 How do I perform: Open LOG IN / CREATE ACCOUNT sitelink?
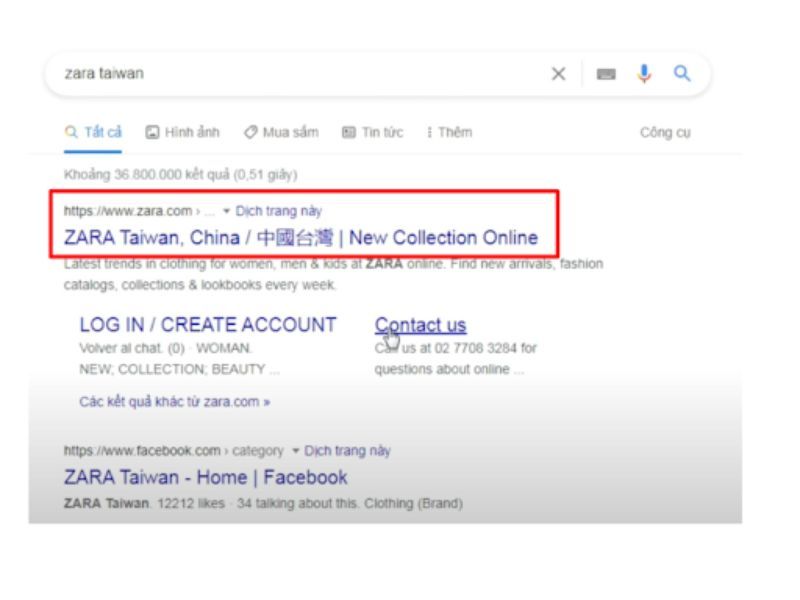pos(208,325)
